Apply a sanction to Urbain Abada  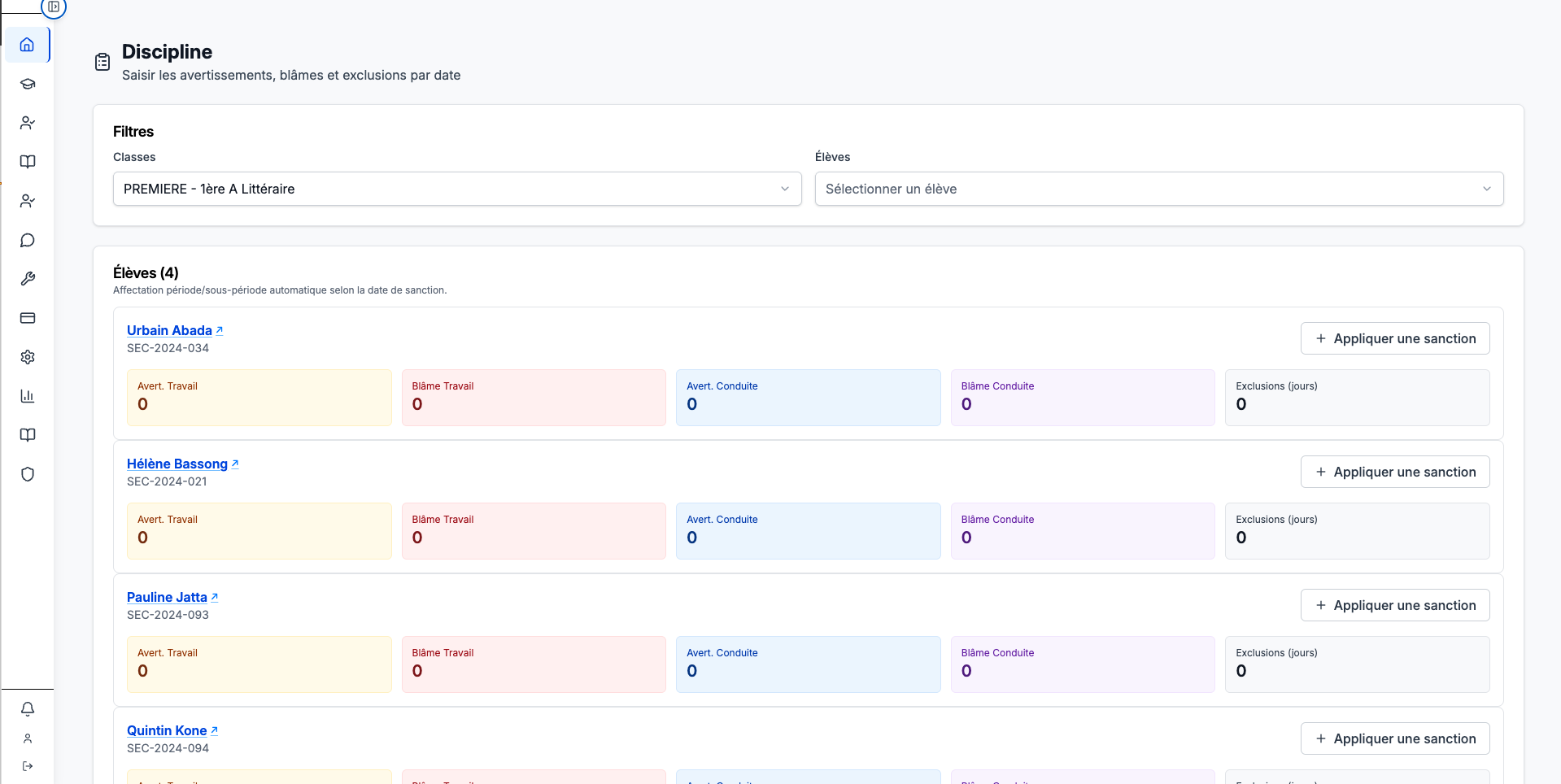(1395, 338)
